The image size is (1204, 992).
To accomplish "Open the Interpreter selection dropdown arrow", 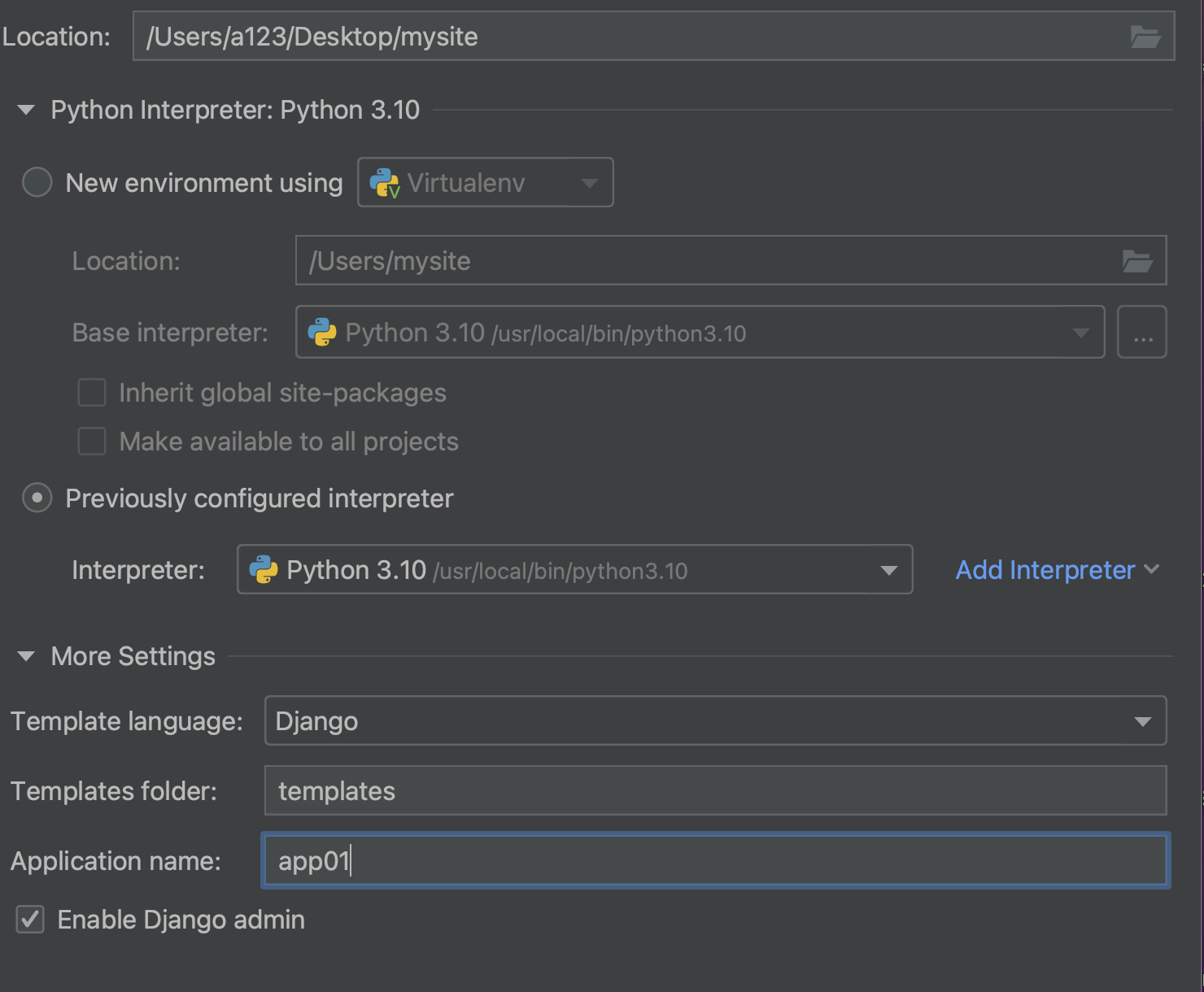I will coord(888,570).
